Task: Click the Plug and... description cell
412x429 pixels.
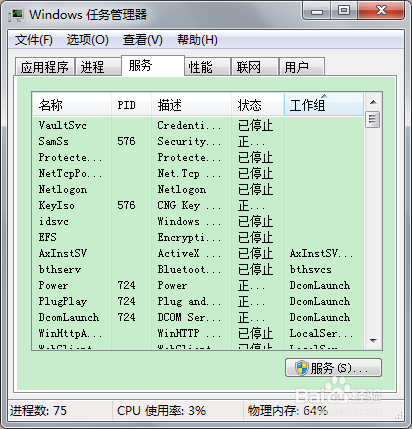Action: coord(189,301)
